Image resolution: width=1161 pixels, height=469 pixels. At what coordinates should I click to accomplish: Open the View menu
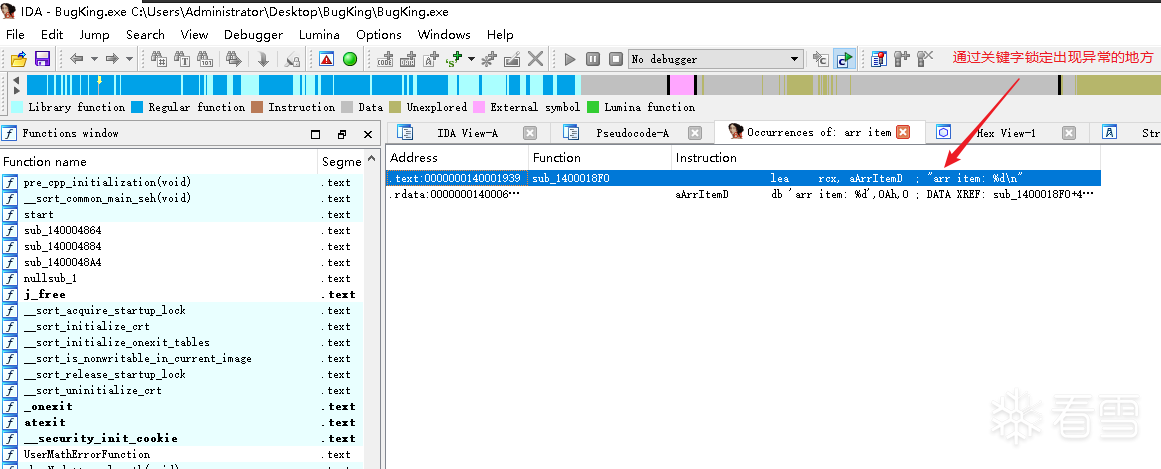[x=195, y=34]
